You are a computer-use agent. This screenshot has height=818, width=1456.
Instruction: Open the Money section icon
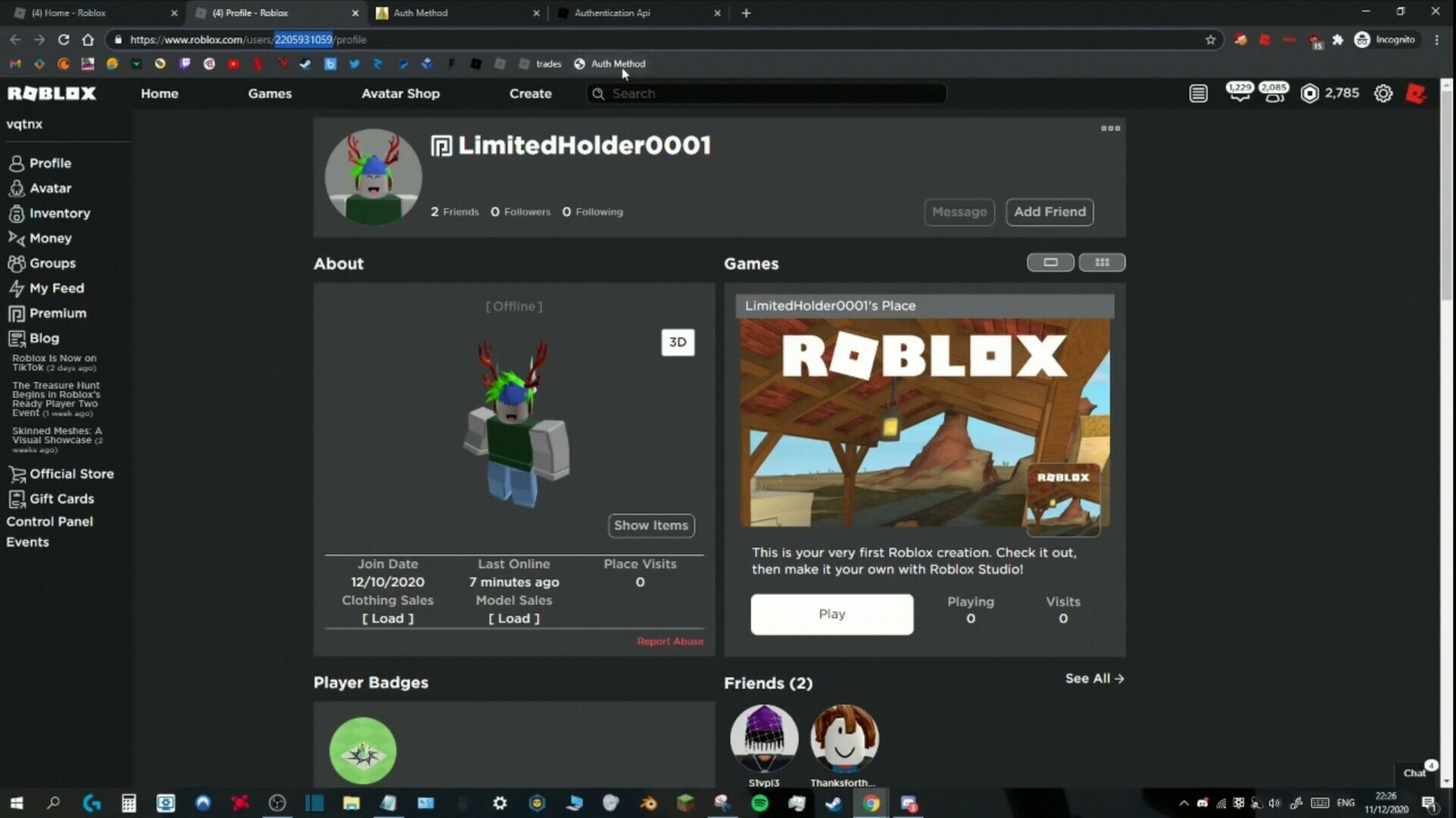[15, 237]
